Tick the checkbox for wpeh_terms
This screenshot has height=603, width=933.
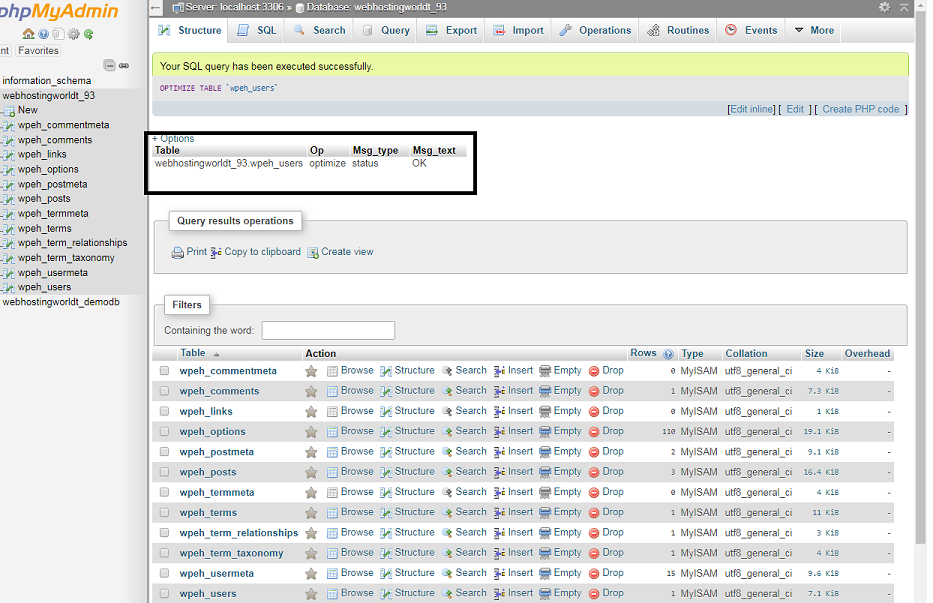coord(165,512)
